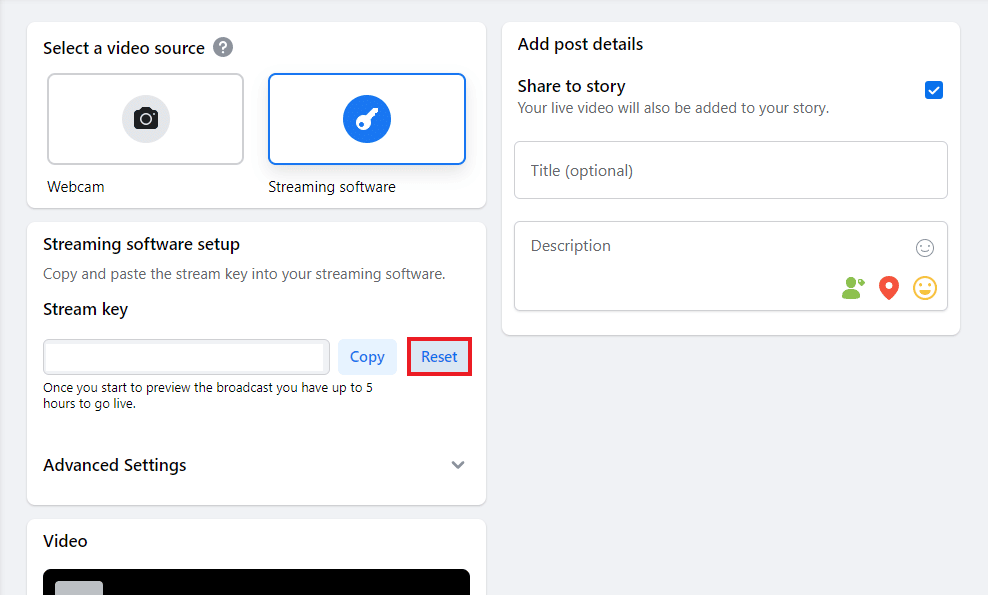Screen dimensions: 988x595
Task: Select the Webcam video source card
Action: [146, 119]
